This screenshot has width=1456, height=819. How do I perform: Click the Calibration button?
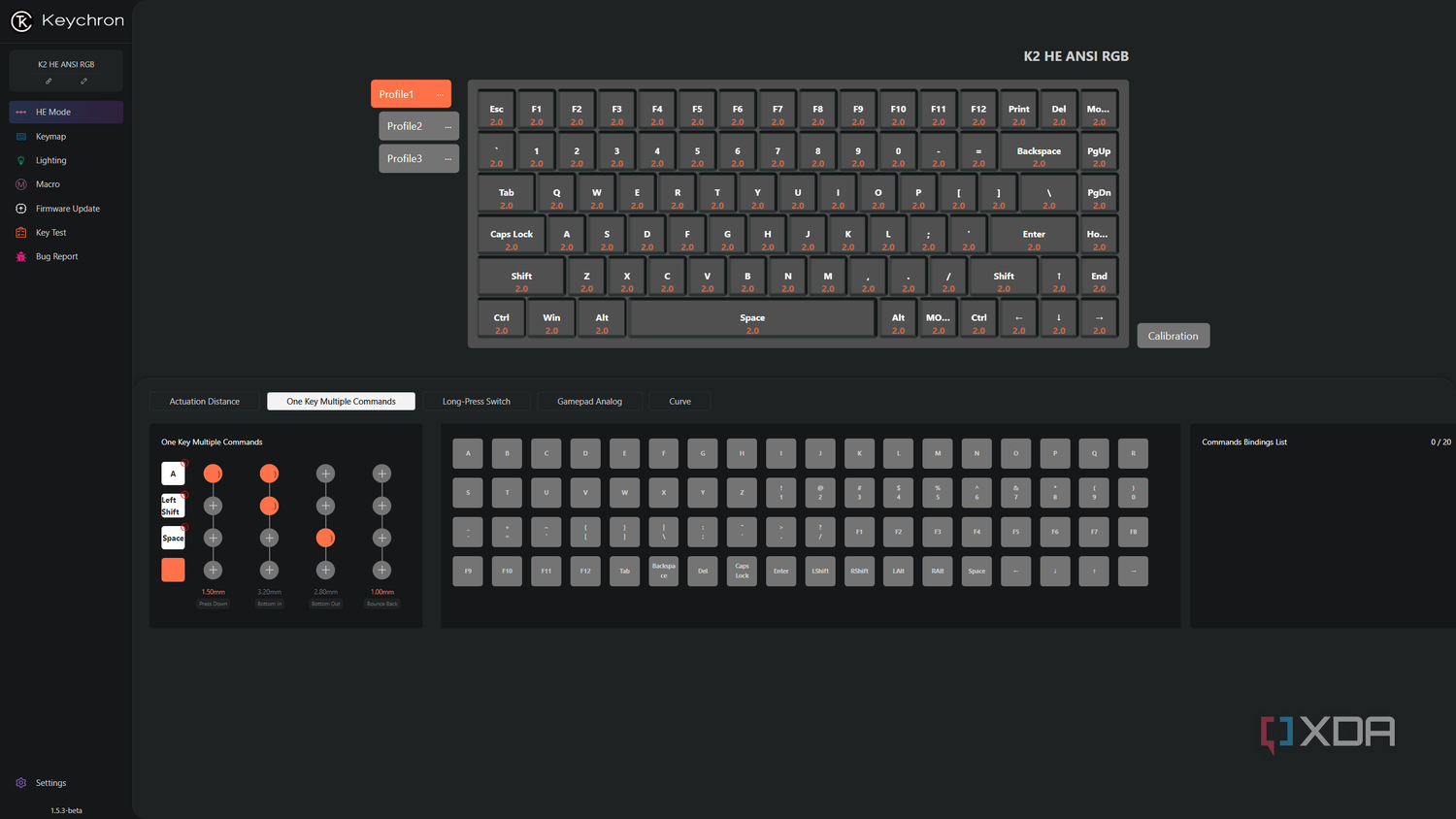[x=1174, y=336]
